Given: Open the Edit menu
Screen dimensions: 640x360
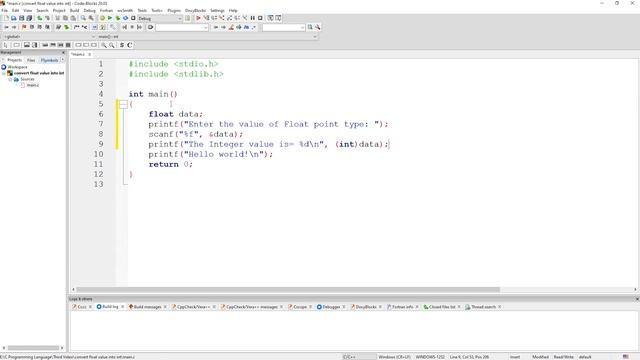Looking at the screenshot, I should click(x=16, y=10).
